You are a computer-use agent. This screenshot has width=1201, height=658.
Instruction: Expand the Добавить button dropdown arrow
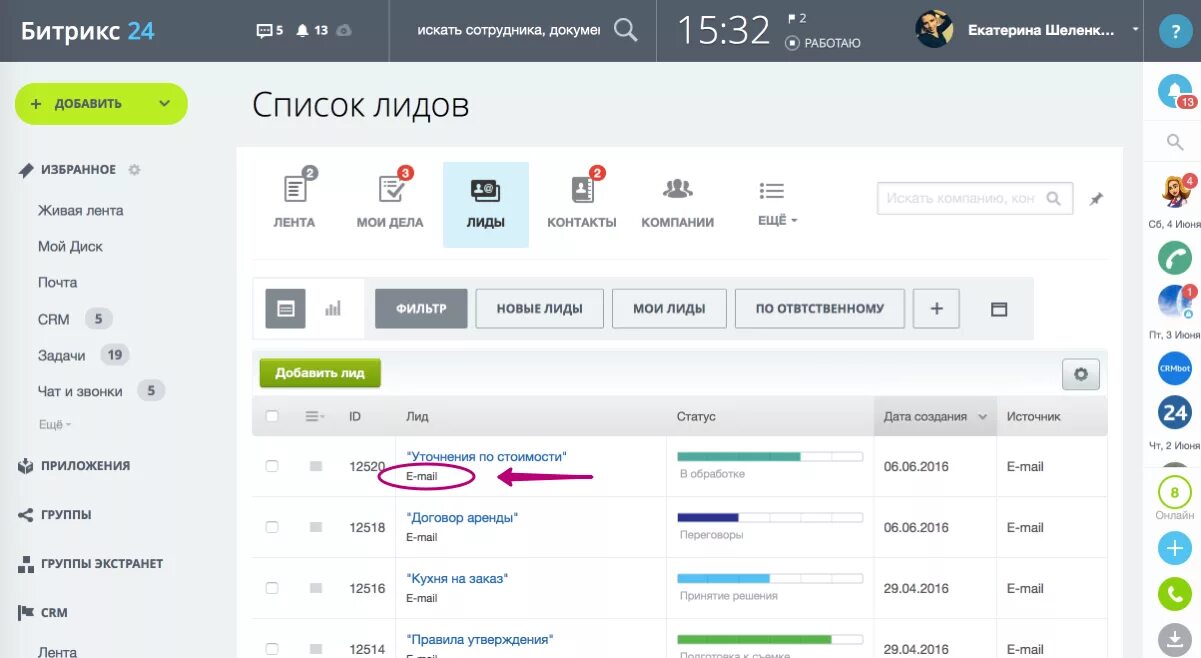pos(165,103)
